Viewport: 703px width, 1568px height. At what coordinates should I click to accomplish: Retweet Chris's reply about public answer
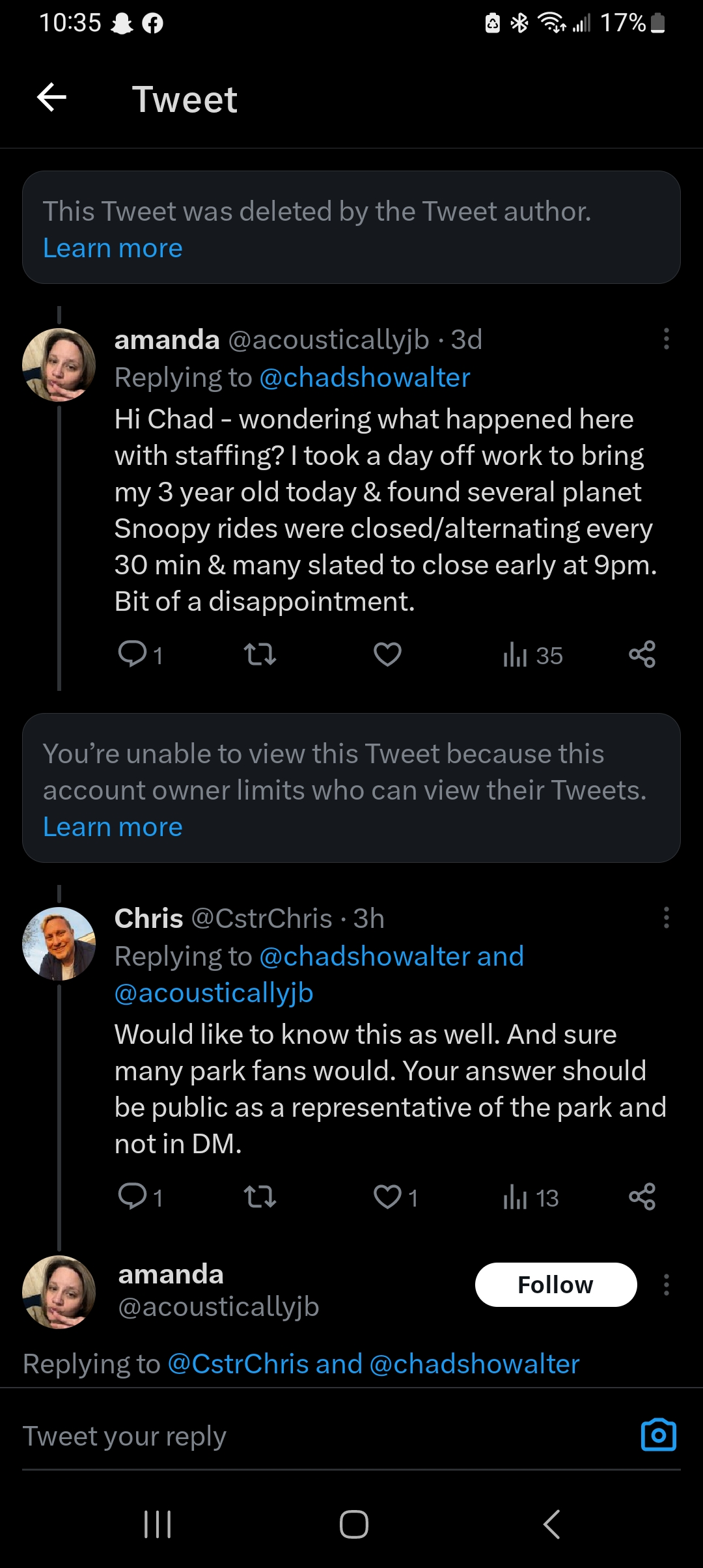(x=260, y=1197)
